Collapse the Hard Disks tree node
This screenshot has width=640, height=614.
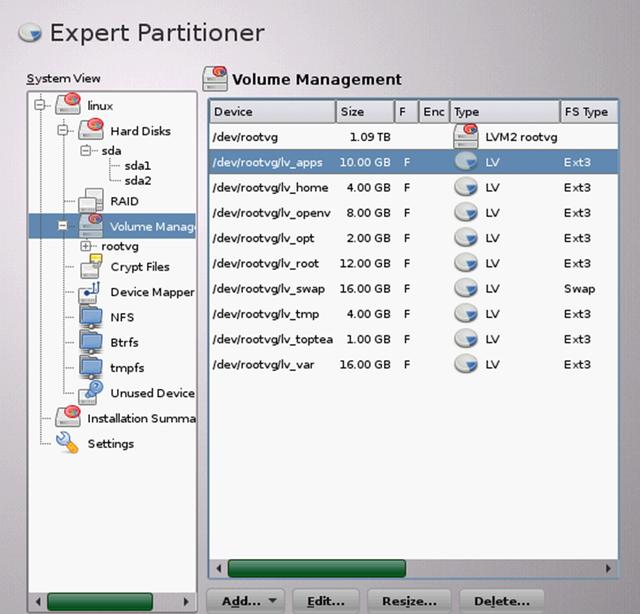tap(62, 130)
